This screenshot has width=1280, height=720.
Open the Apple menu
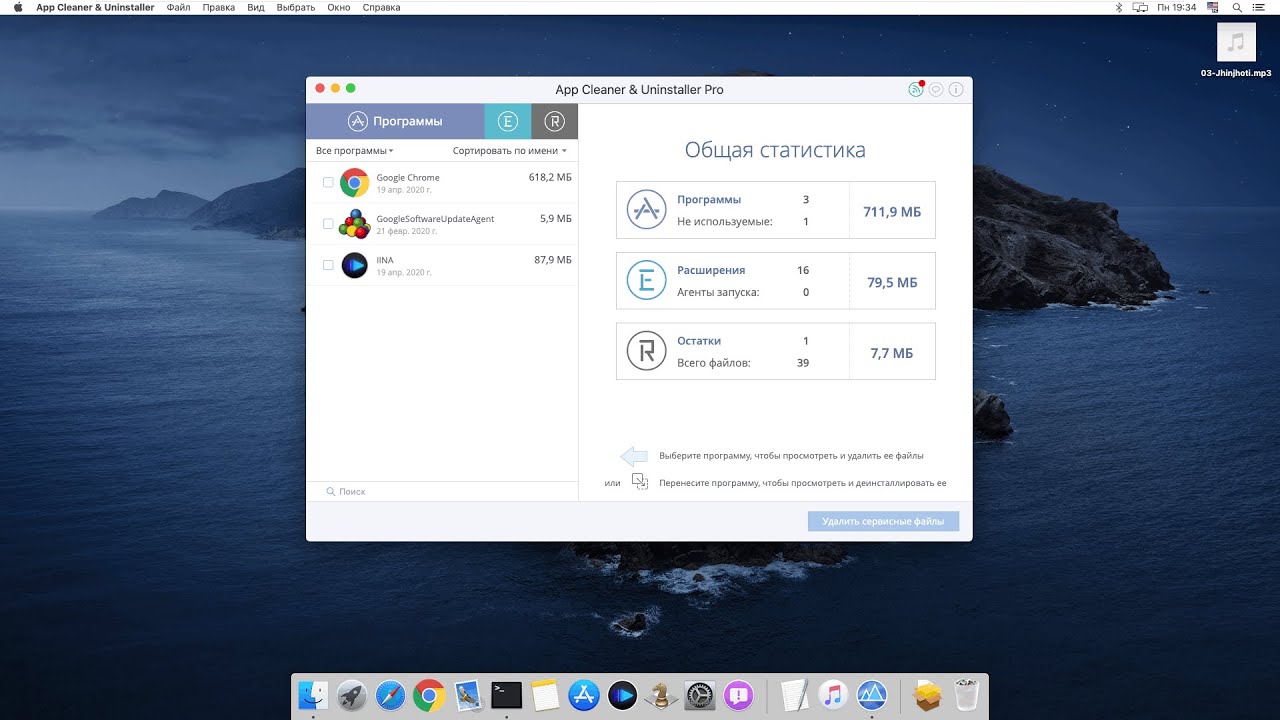pyautogui.click(x=17, y=7)
